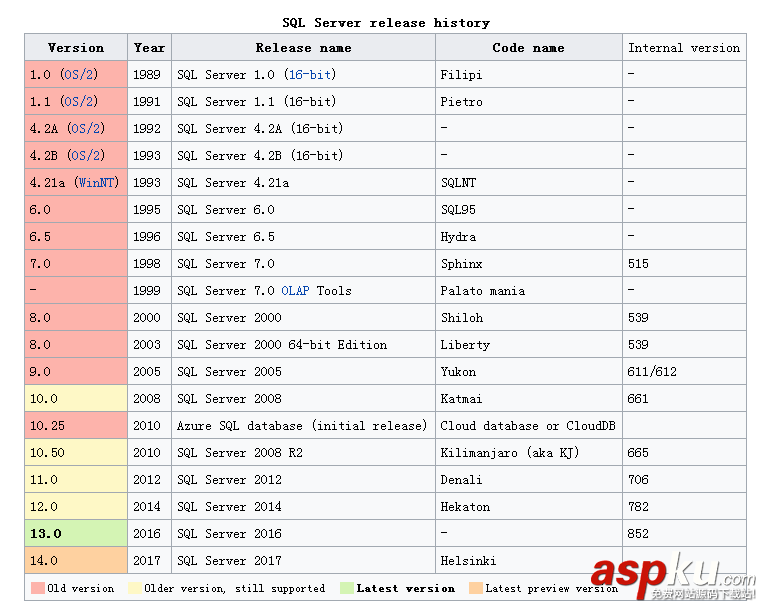Click the year 2017 cell
This screenshot has width=761, height=606.
point(149,561)
